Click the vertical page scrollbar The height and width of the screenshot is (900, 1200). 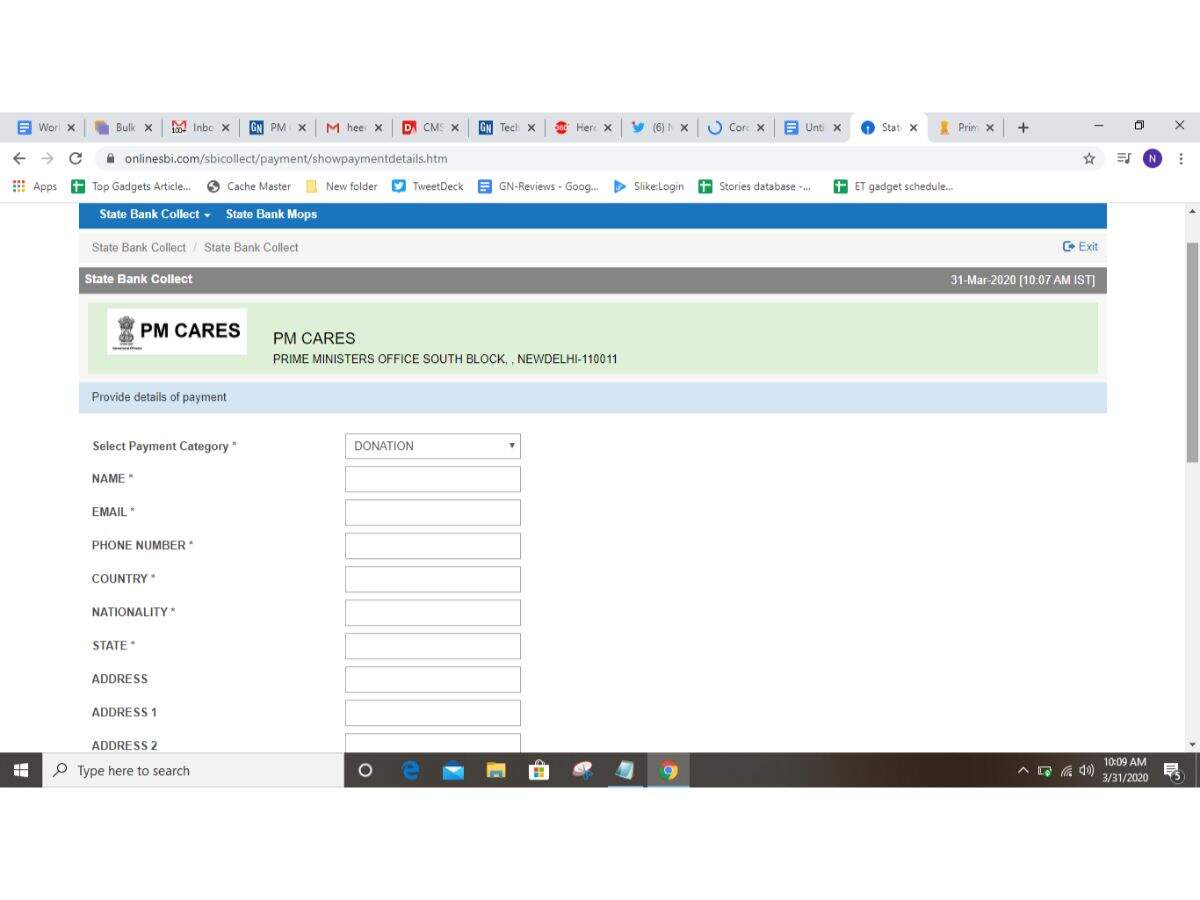[x=1191, y=350]
